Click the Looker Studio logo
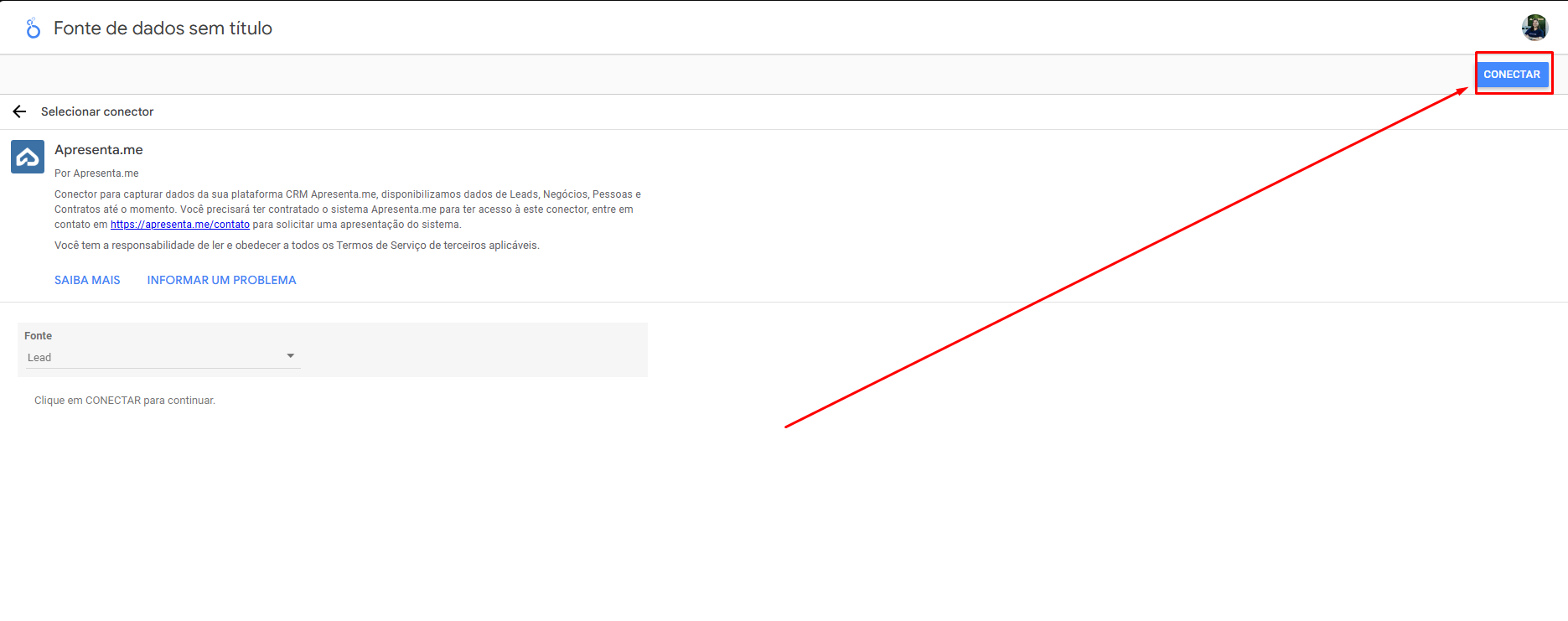The width and height of the screenshot is (1568, 621). pos(33,28)
